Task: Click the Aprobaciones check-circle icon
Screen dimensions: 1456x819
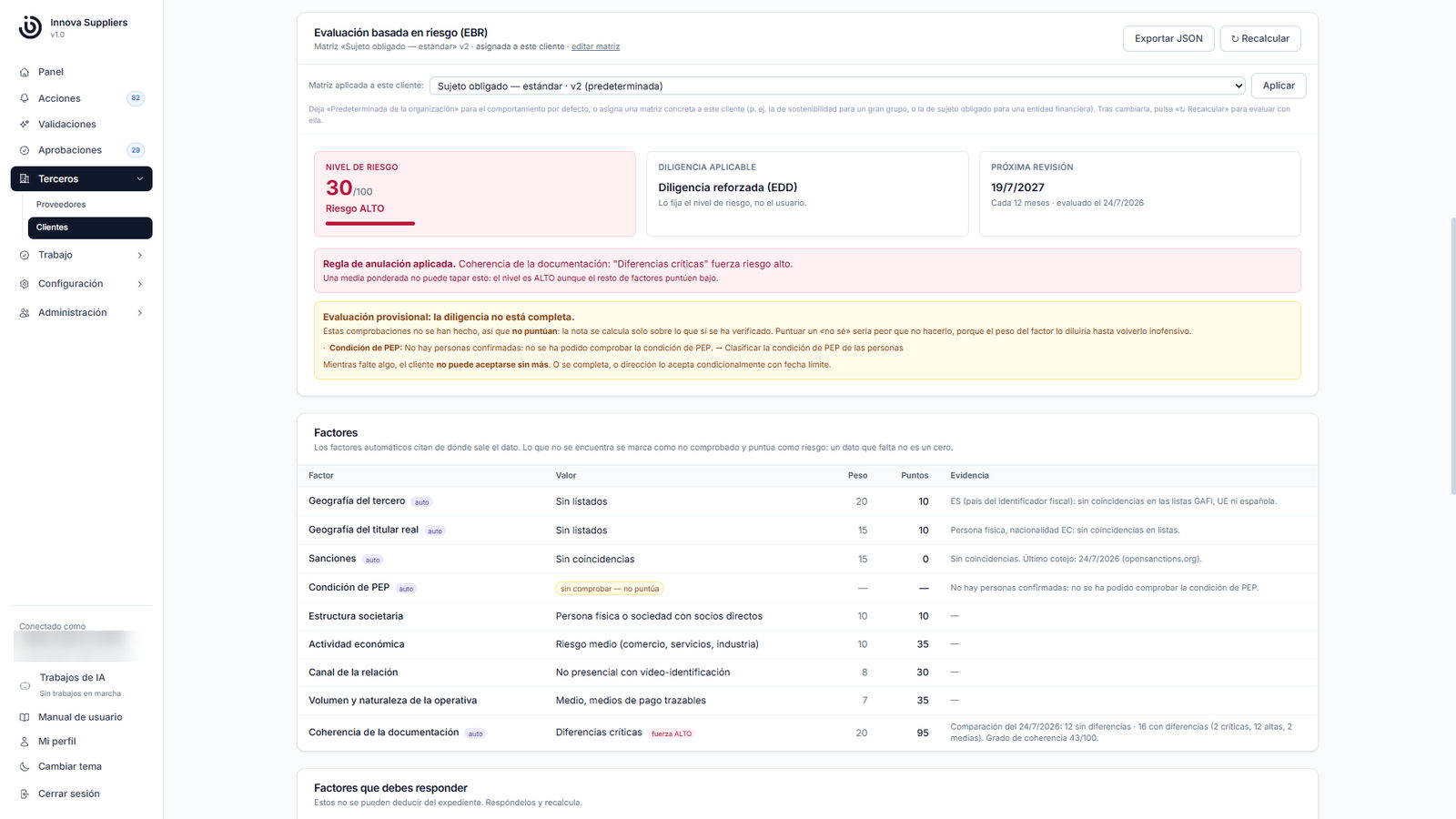Action: coord(25,150)
